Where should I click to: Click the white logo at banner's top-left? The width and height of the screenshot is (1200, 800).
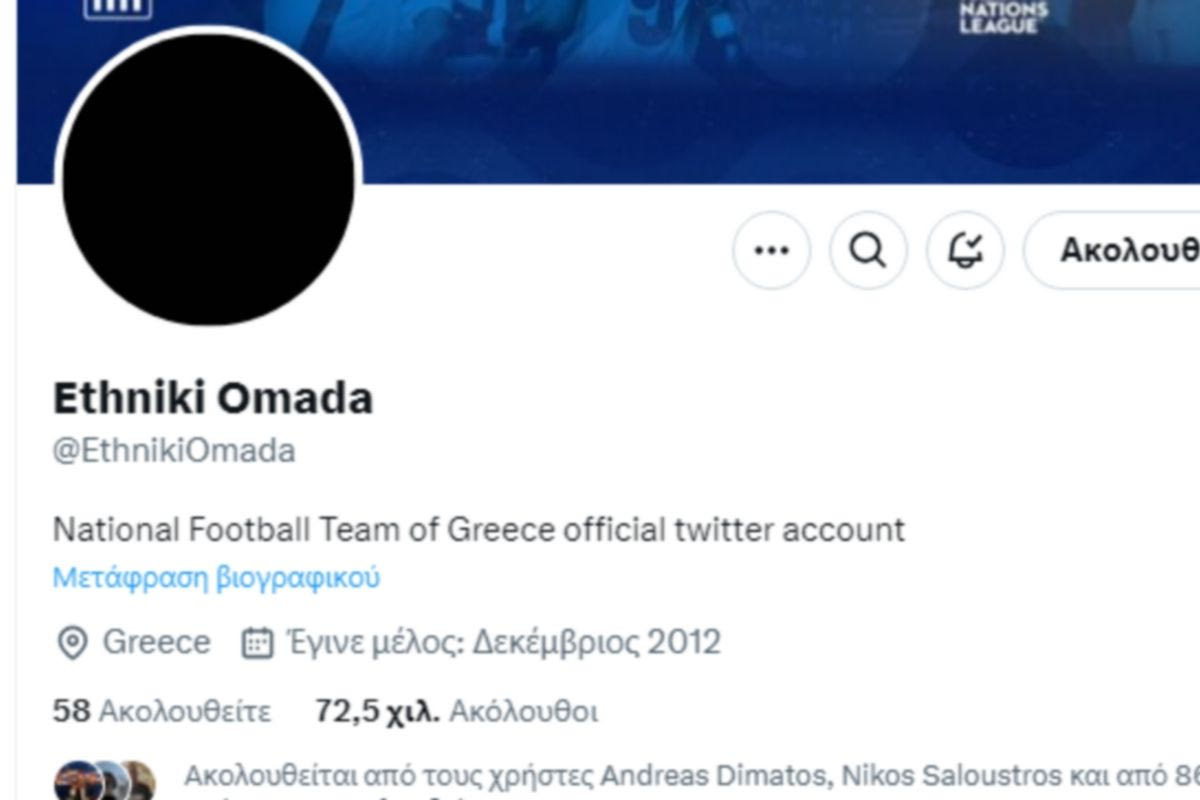118,9
